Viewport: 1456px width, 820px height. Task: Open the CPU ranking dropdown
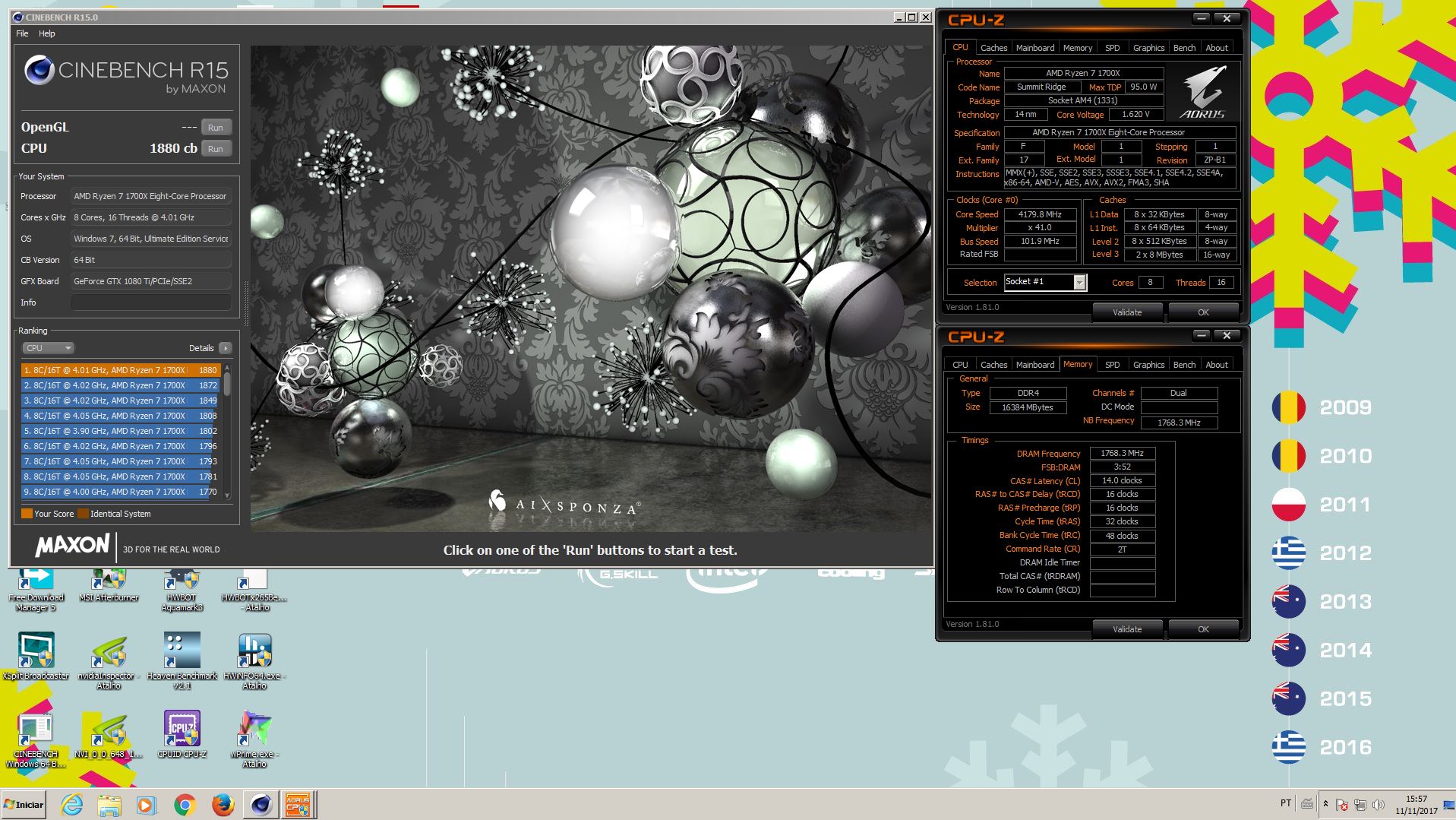tap(48, 348)
